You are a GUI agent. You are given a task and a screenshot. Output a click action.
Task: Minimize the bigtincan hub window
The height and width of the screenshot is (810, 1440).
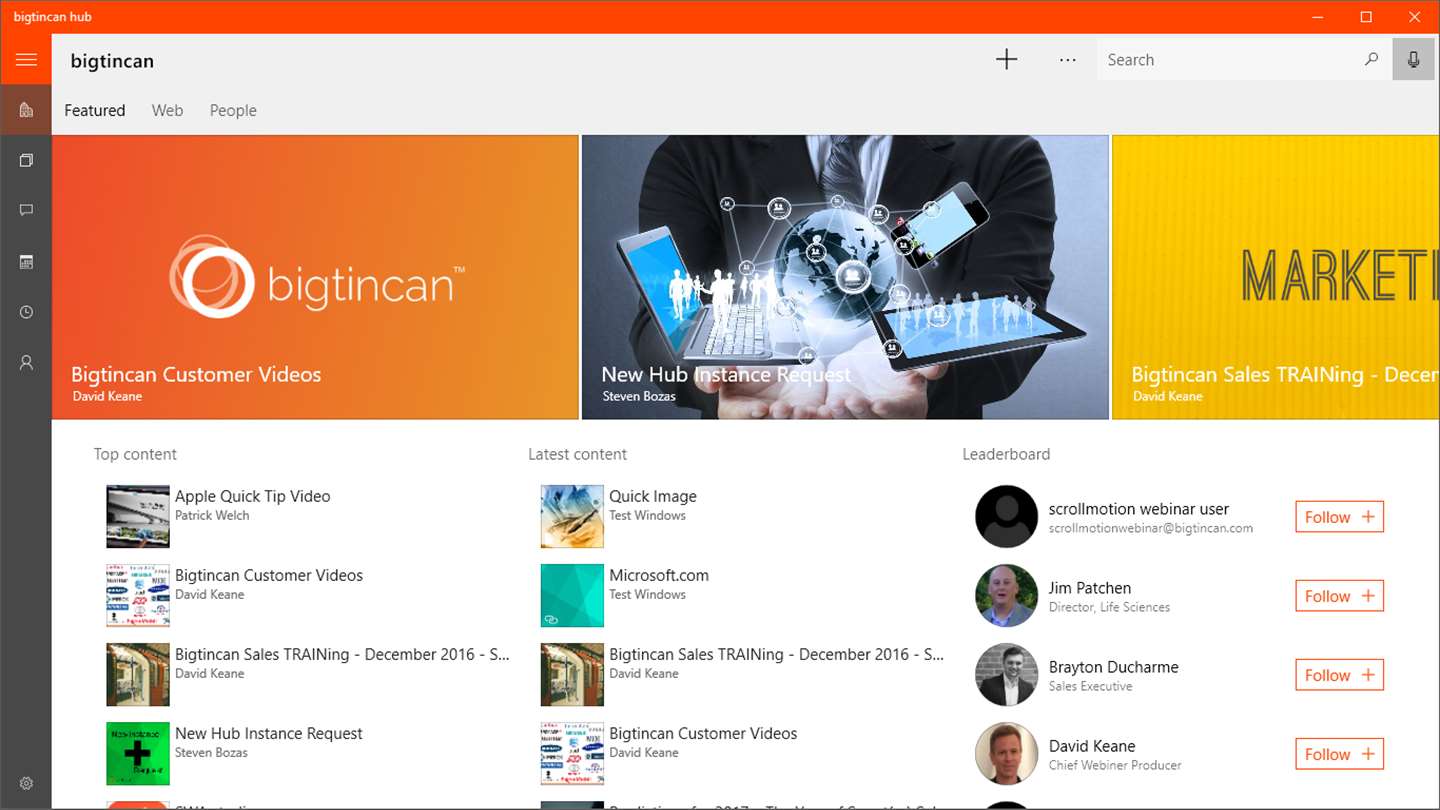[1318, 17]
